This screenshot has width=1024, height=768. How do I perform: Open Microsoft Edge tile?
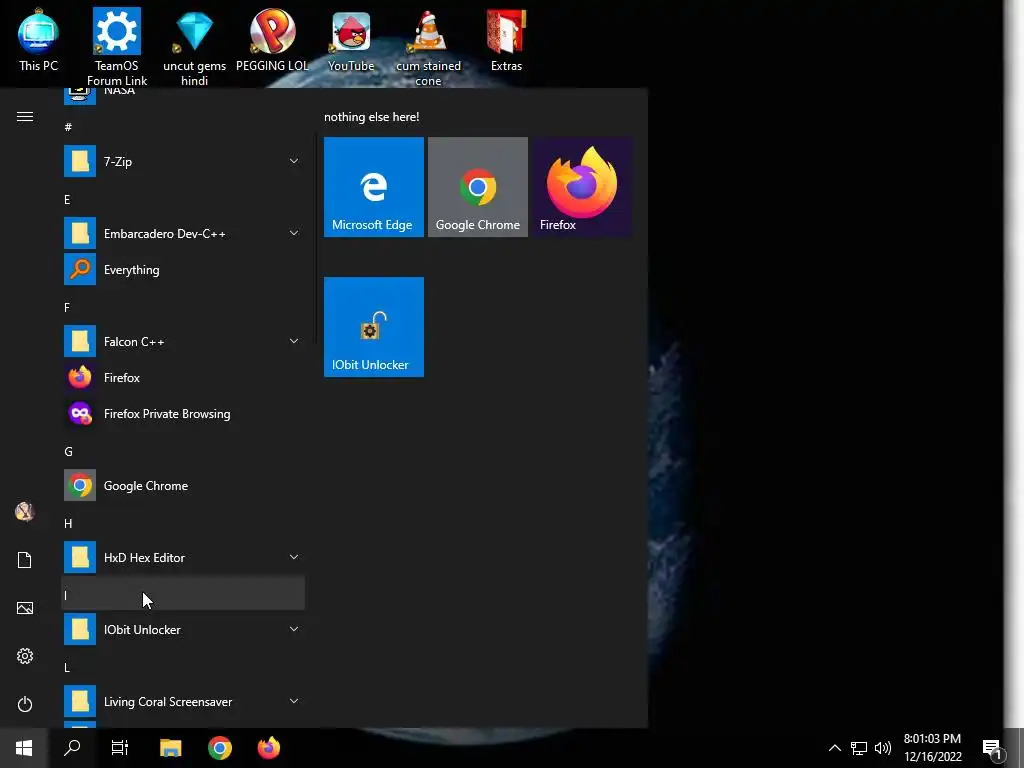point(374,187)
